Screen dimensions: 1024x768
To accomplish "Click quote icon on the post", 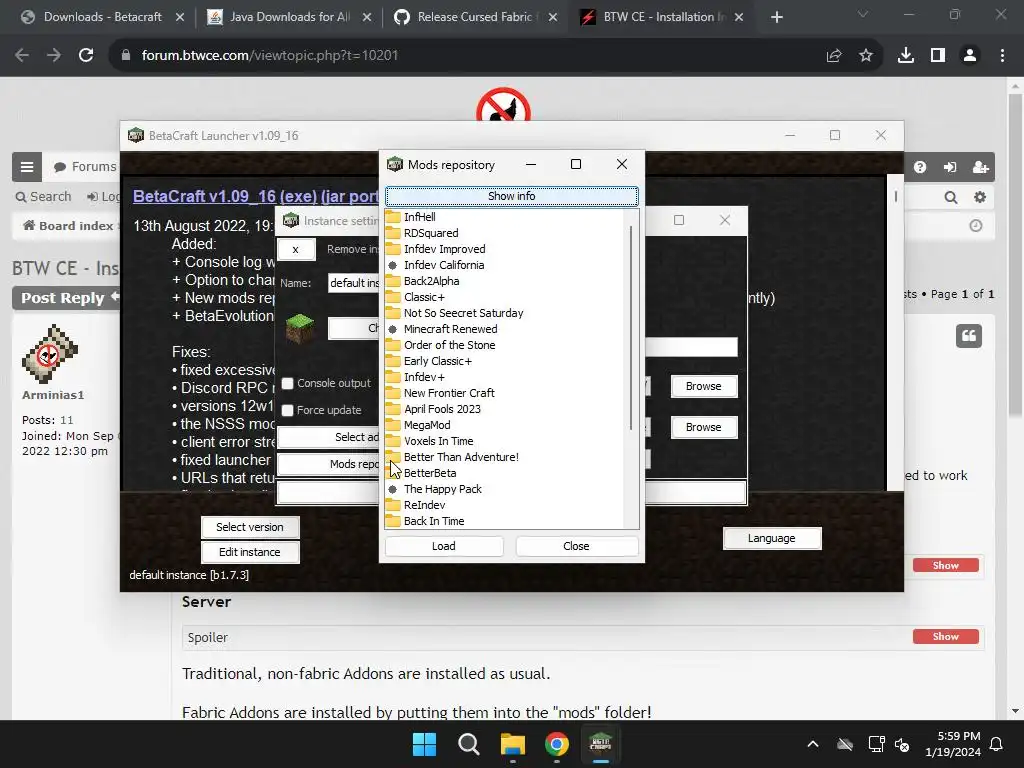I will 969,336.
